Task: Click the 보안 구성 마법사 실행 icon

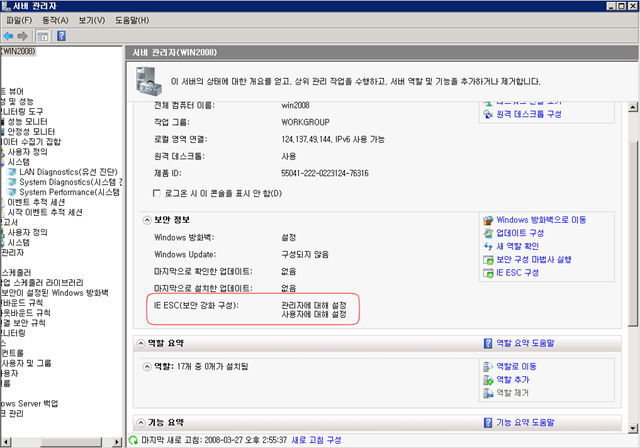Action: tap(488, 260)
